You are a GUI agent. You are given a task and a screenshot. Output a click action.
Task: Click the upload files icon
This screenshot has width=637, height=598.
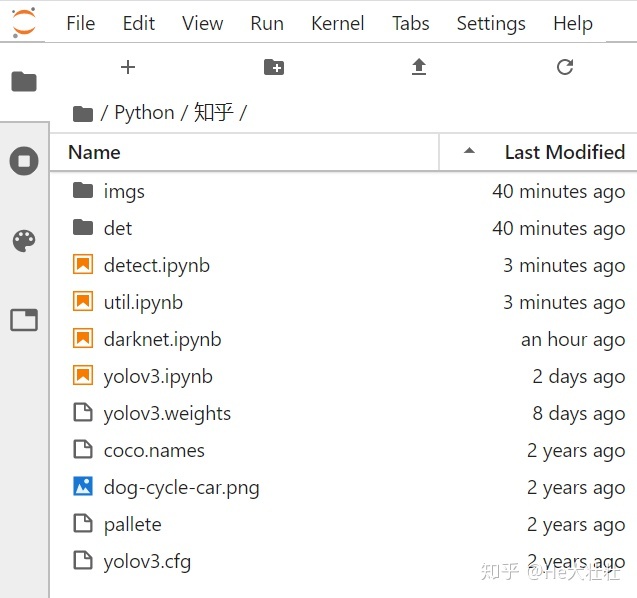click(419, 67)
